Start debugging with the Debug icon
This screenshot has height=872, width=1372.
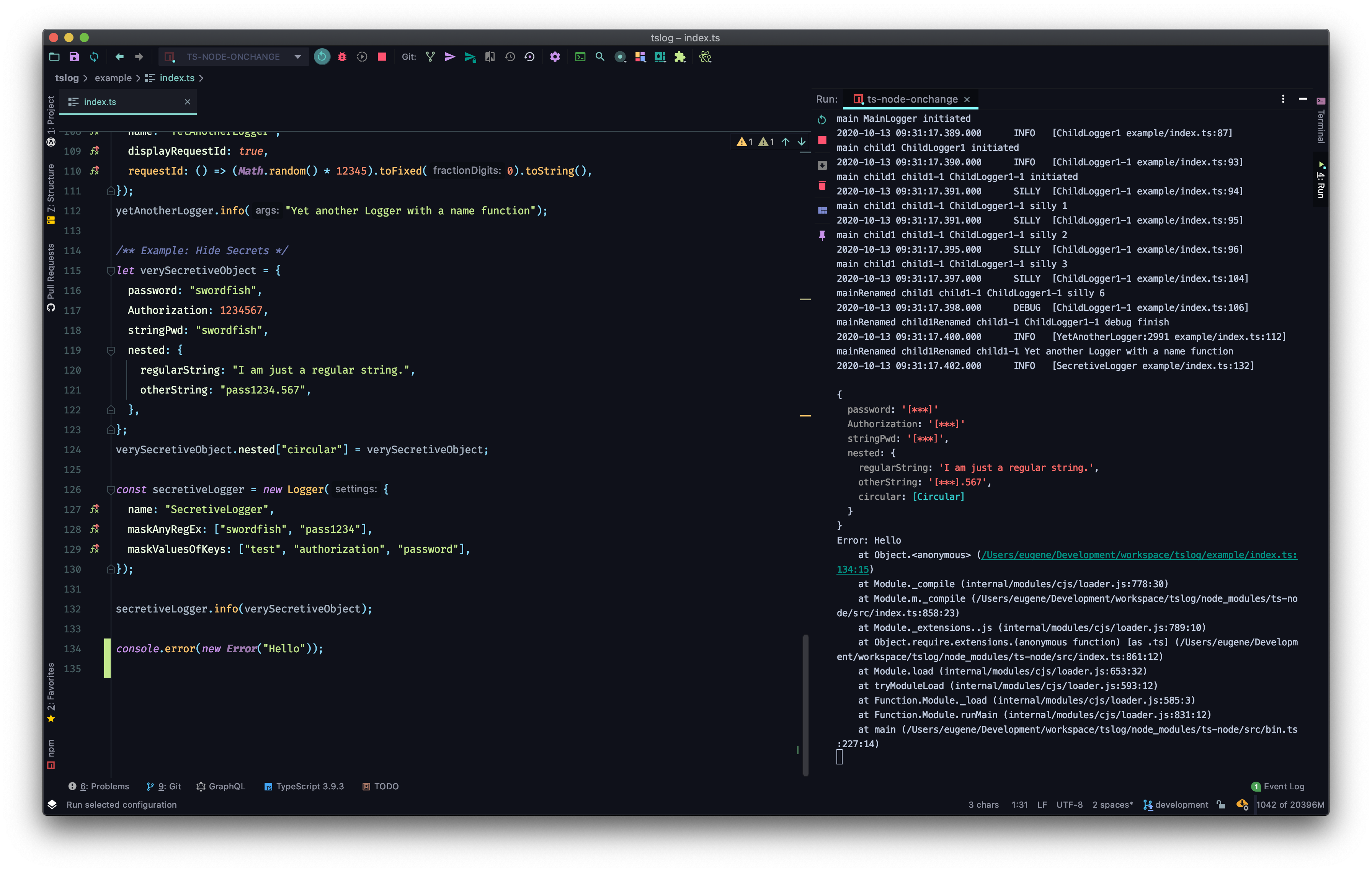click(x=343, y=57)
